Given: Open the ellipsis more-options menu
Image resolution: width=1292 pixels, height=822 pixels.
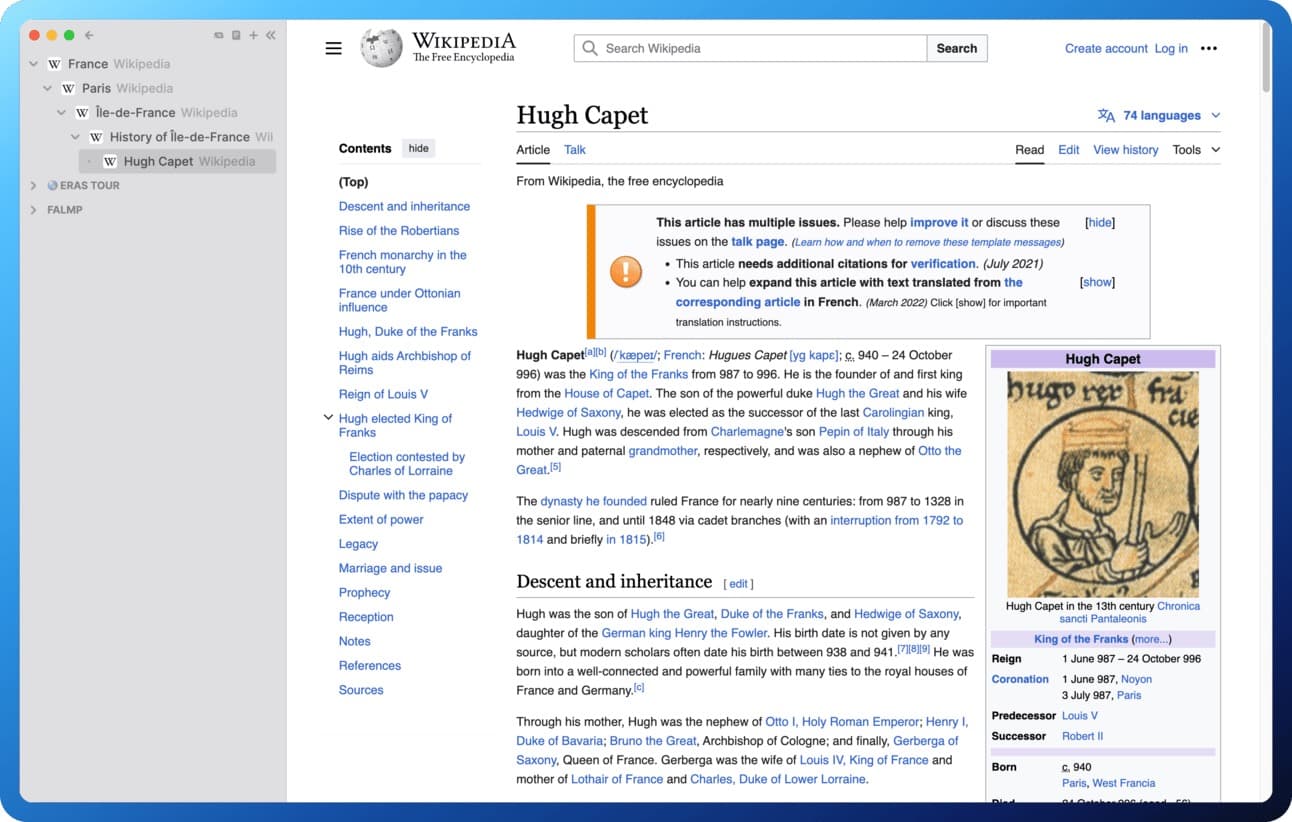Looking at the screenshot, I should click(1209, 48).
